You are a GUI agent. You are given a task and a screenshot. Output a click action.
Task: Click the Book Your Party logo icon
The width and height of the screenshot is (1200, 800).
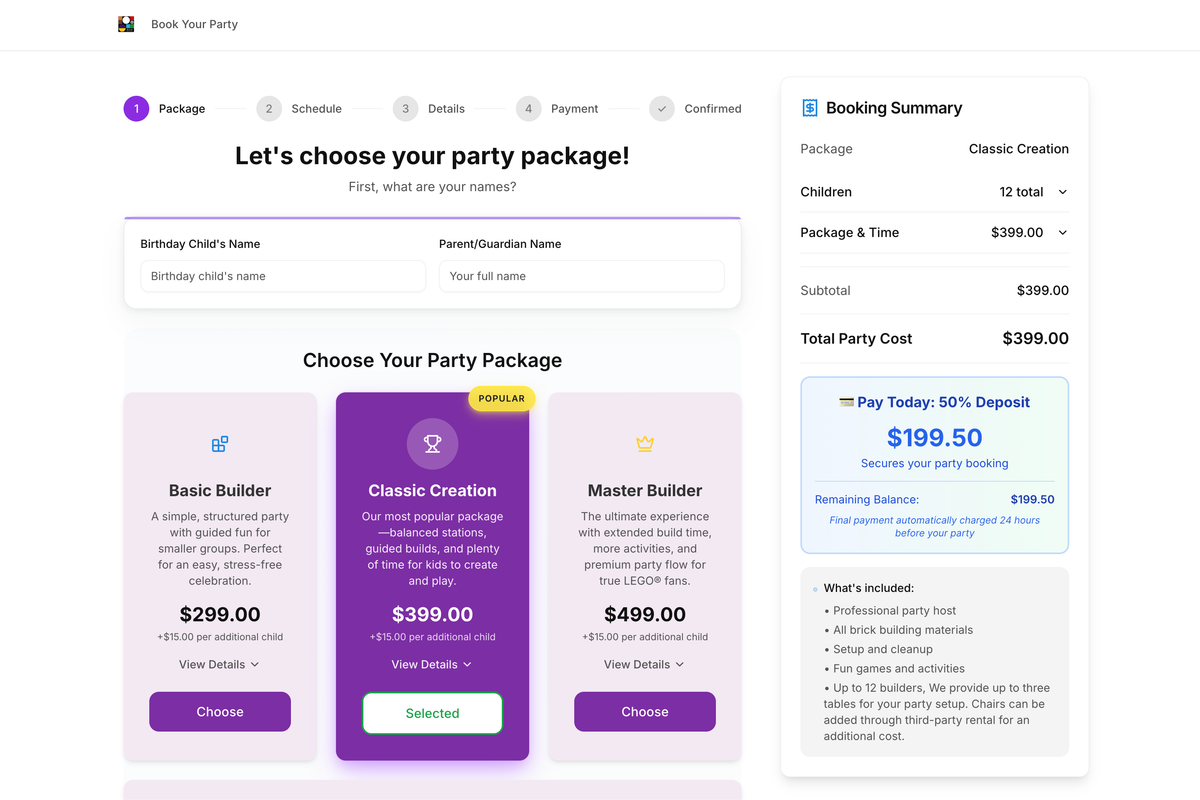click(x=126, y=23)
